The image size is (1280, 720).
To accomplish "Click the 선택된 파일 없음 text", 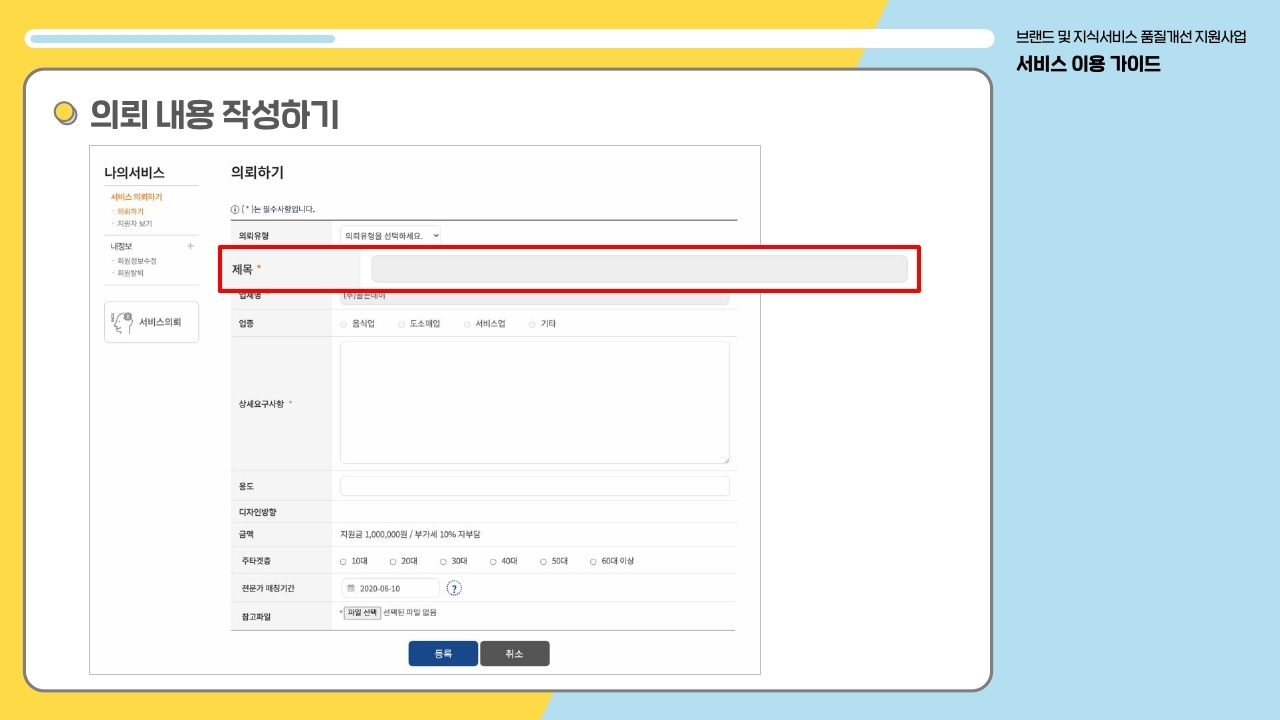I will point(410,612).
